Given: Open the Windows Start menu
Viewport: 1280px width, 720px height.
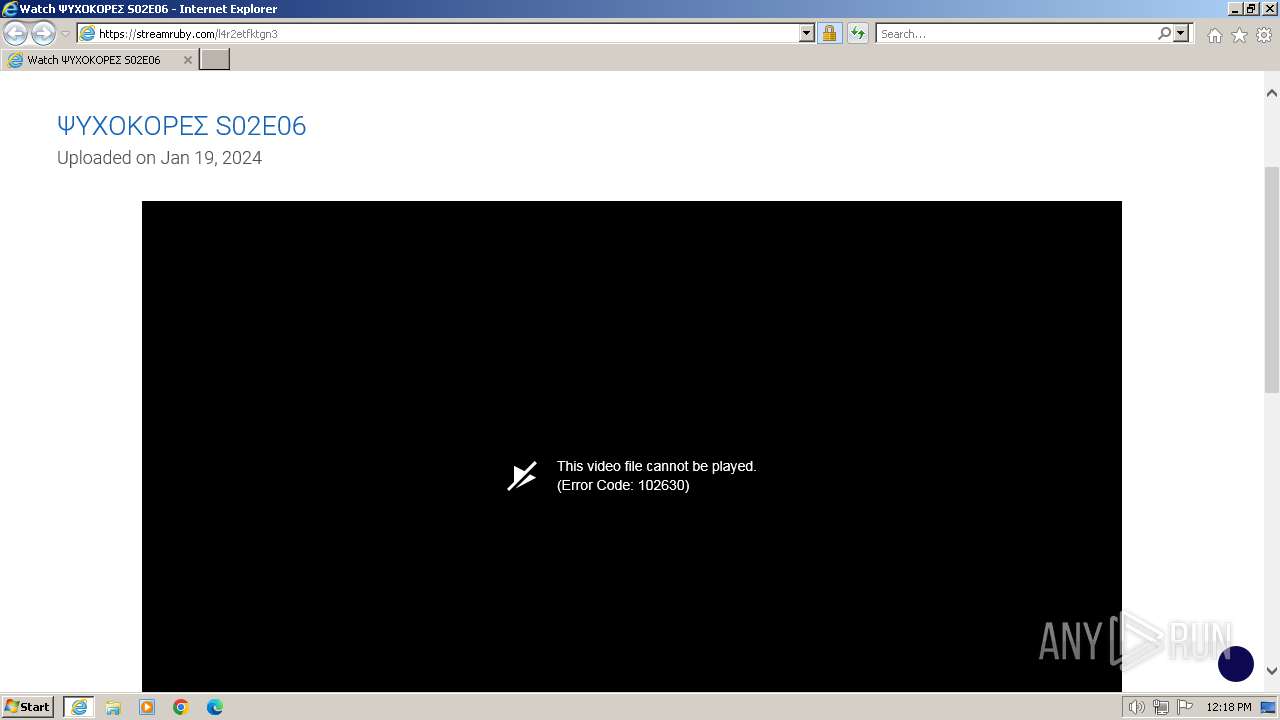Looking at the screenshot, I should [x=28, y=707].
